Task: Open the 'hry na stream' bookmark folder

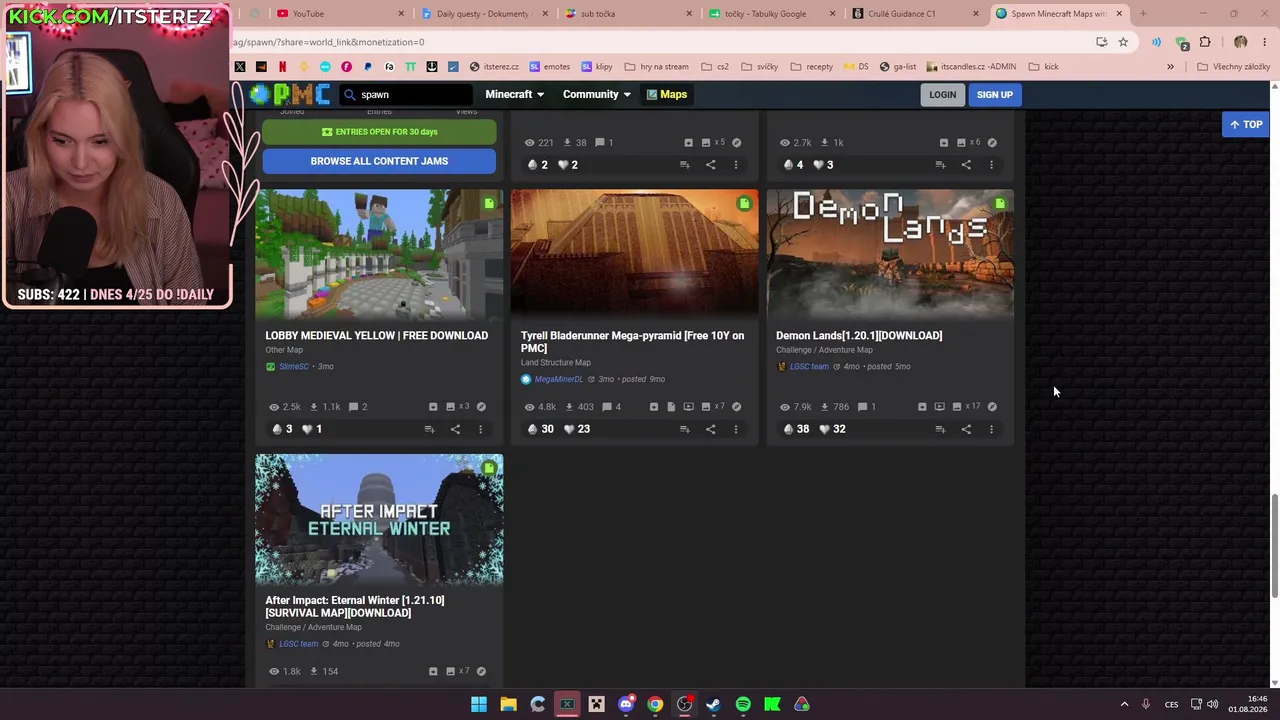Action: [657, 67]
